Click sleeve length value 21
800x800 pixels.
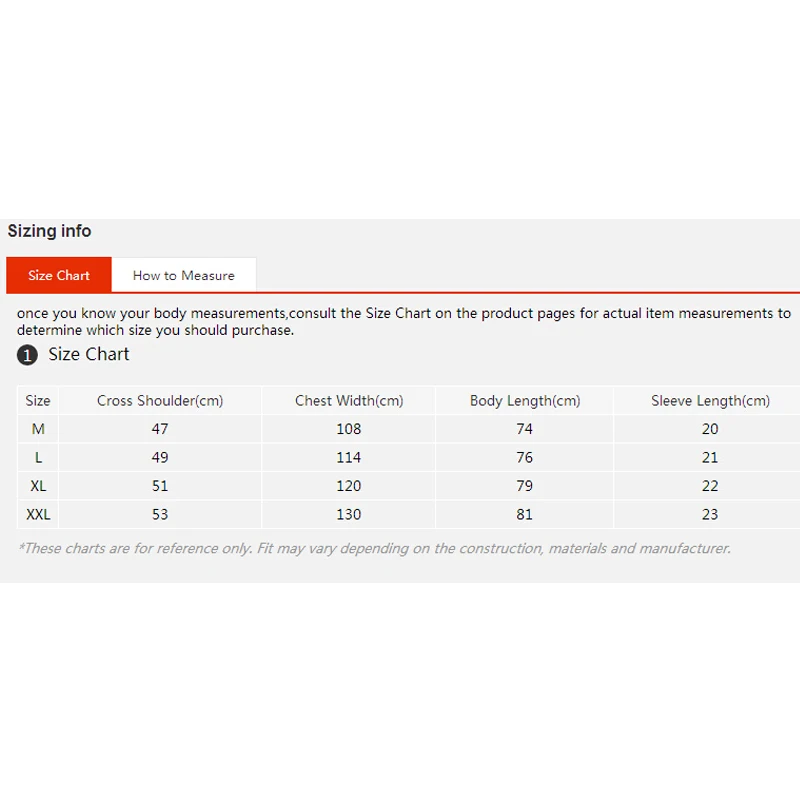710,458
